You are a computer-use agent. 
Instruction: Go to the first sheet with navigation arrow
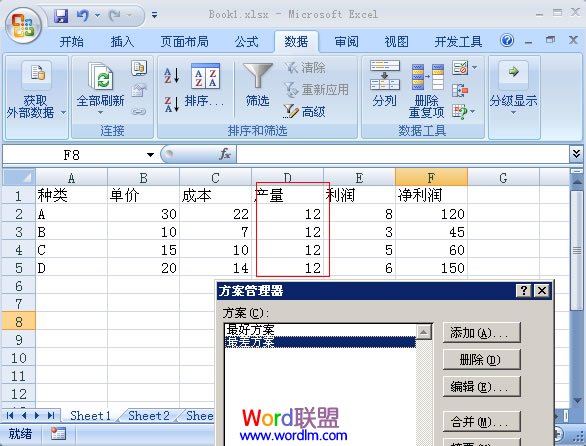tap(10, 416)
